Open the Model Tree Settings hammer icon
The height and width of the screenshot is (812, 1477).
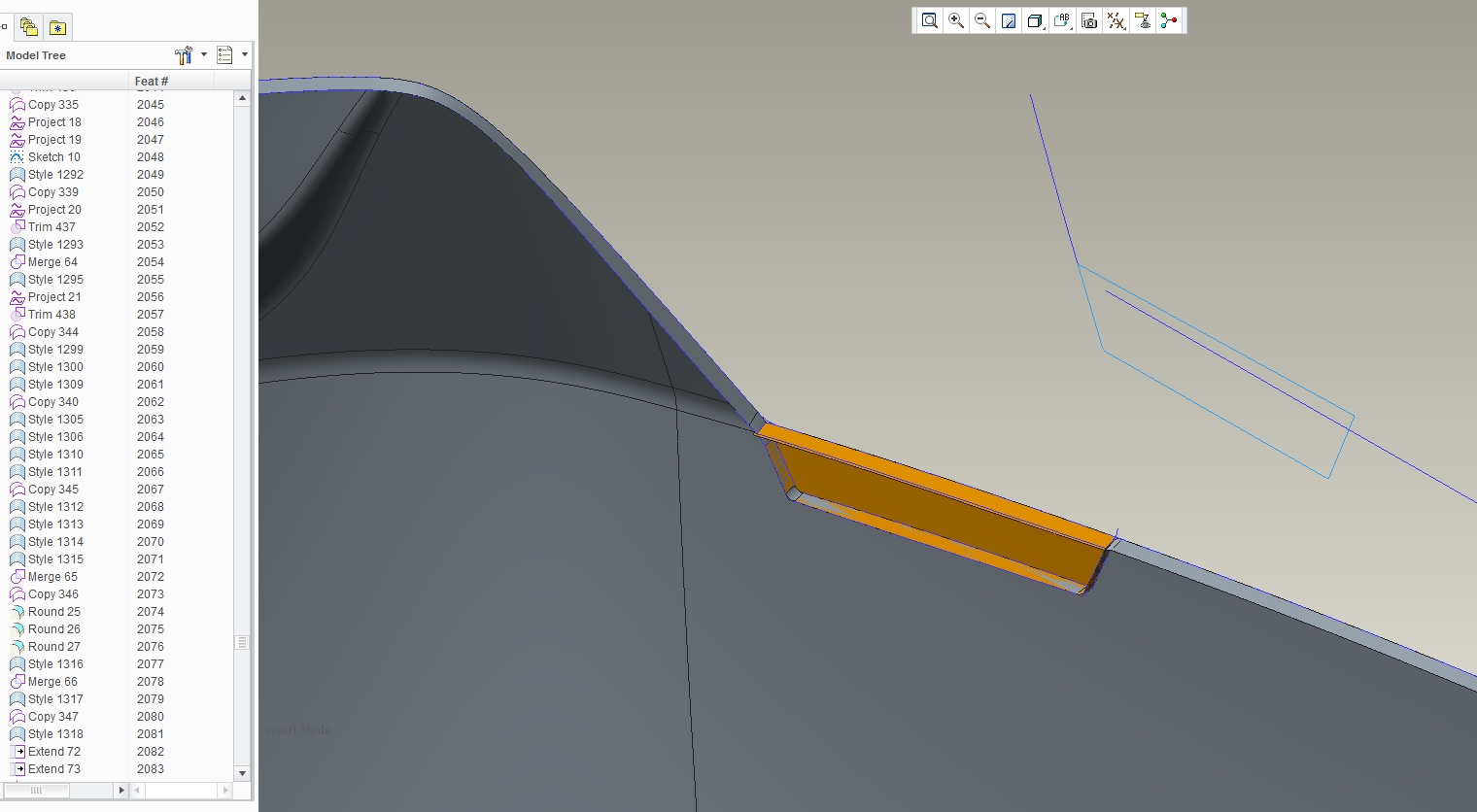coord(184,55)
